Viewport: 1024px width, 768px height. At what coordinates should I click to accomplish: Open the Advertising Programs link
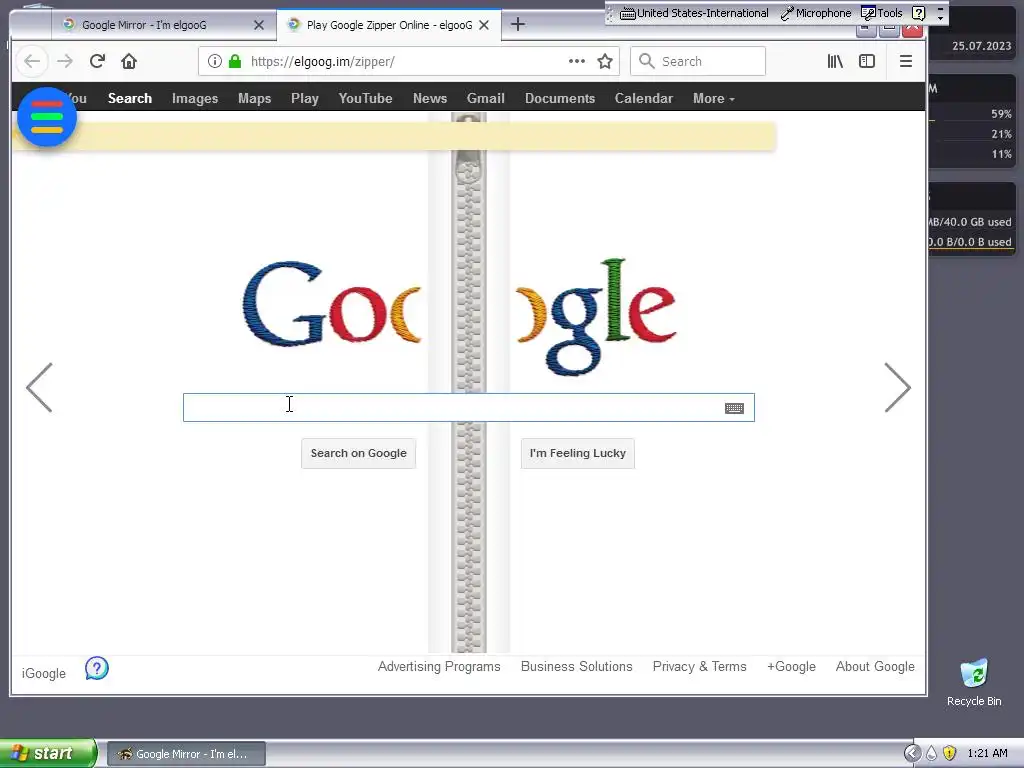[x=439, y=667]
